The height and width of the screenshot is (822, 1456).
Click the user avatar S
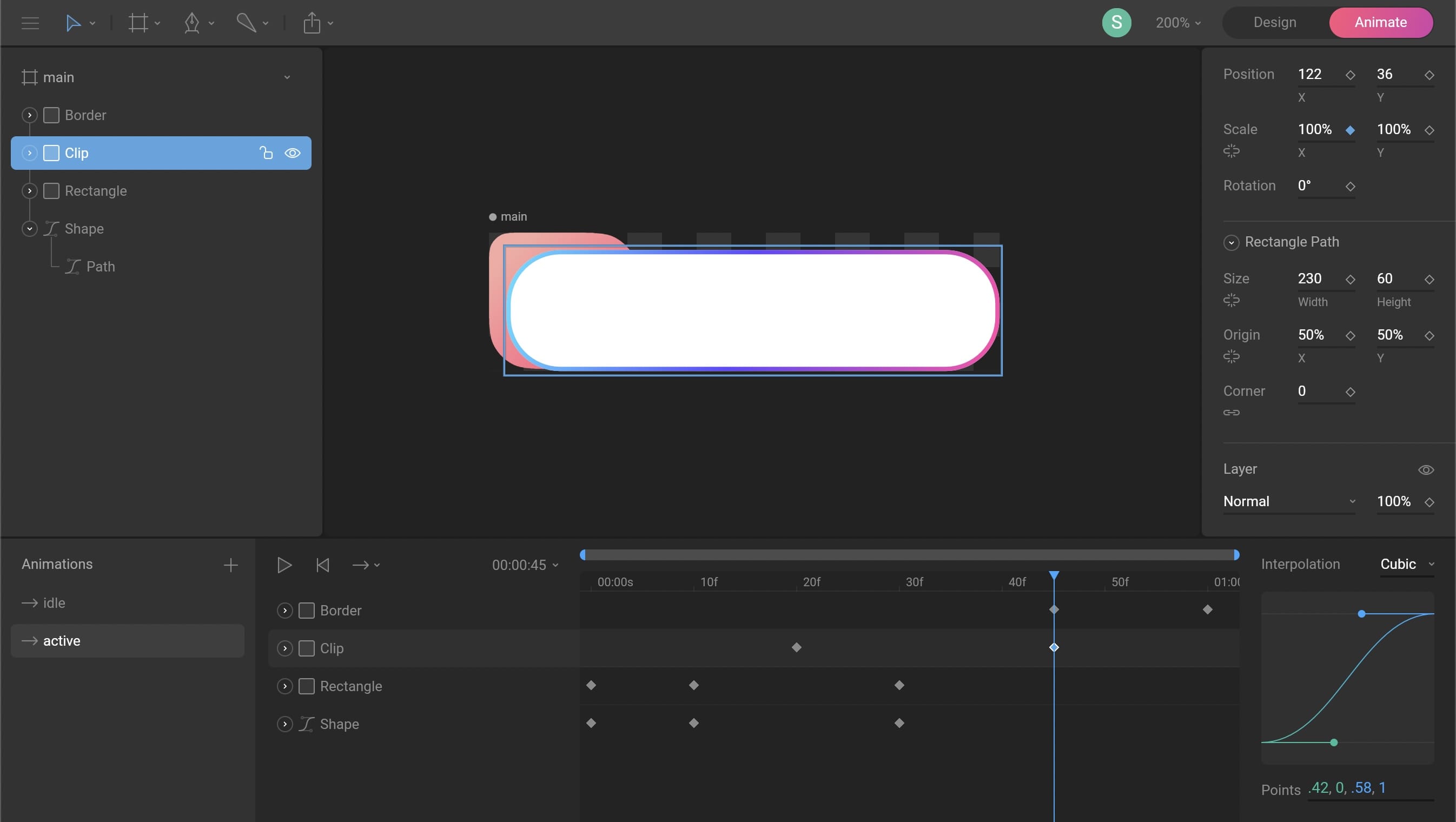point(1116,23)
